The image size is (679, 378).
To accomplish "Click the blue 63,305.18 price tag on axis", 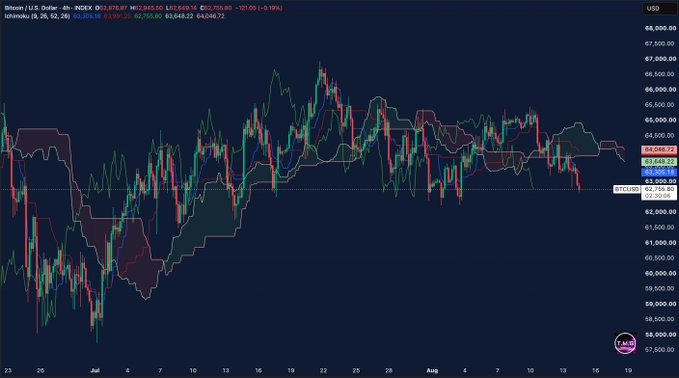I will [x=659, y=172].
